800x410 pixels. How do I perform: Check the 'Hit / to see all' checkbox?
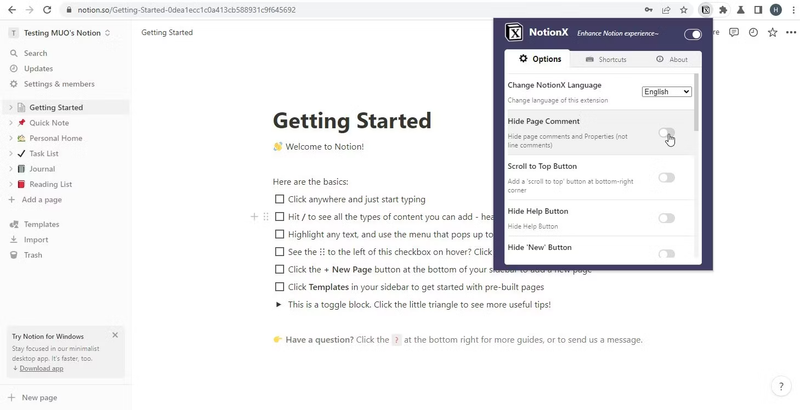pos(279,217)
